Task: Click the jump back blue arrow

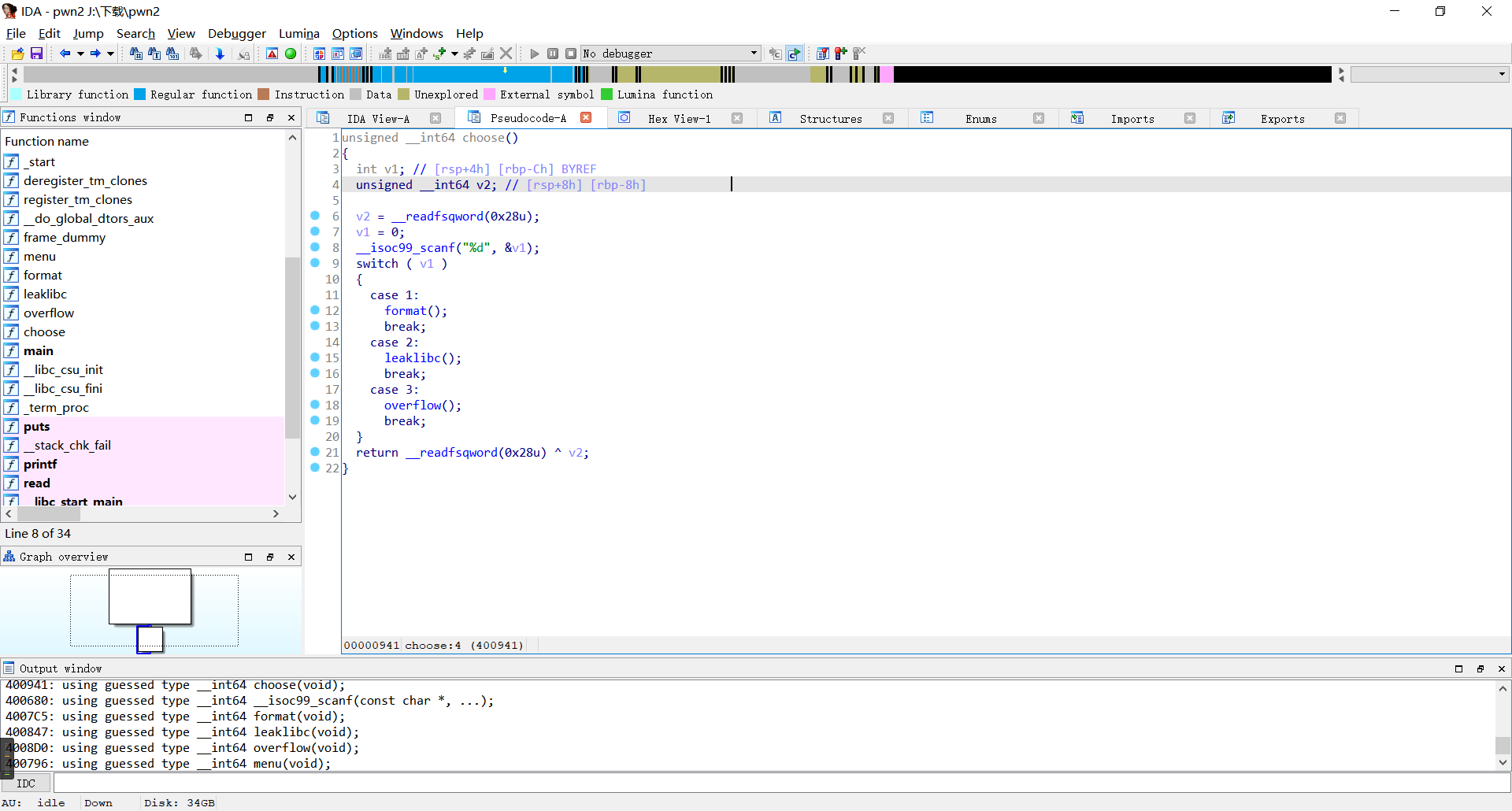Action: [65, 54]
